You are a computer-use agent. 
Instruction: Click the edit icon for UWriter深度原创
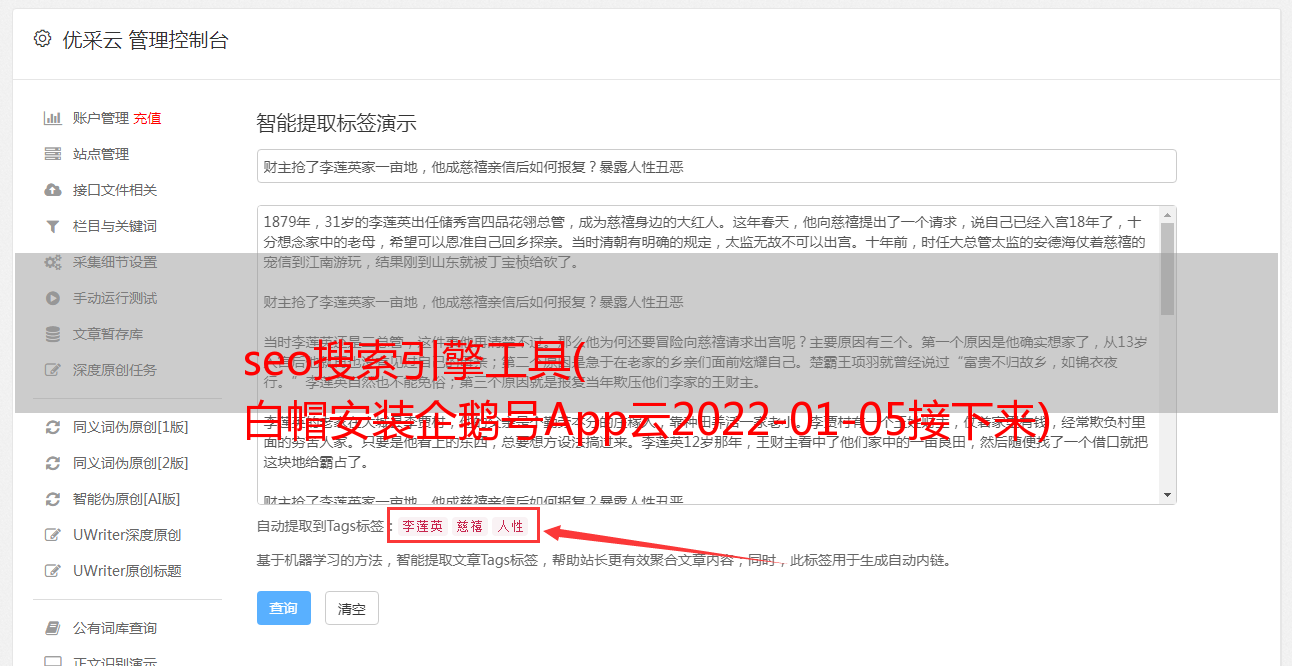tap(53, 535)
